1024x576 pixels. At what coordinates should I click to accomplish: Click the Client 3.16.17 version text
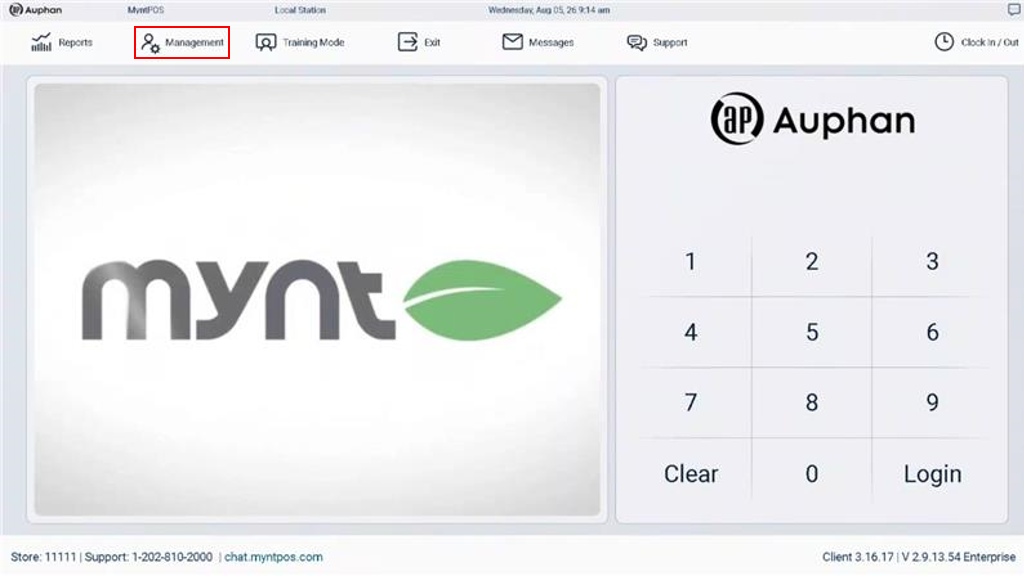coord(857,557)
